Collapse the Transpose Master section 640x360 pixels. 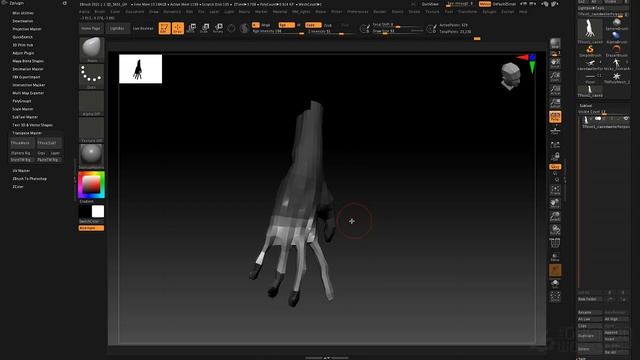(x=27, y=133)
